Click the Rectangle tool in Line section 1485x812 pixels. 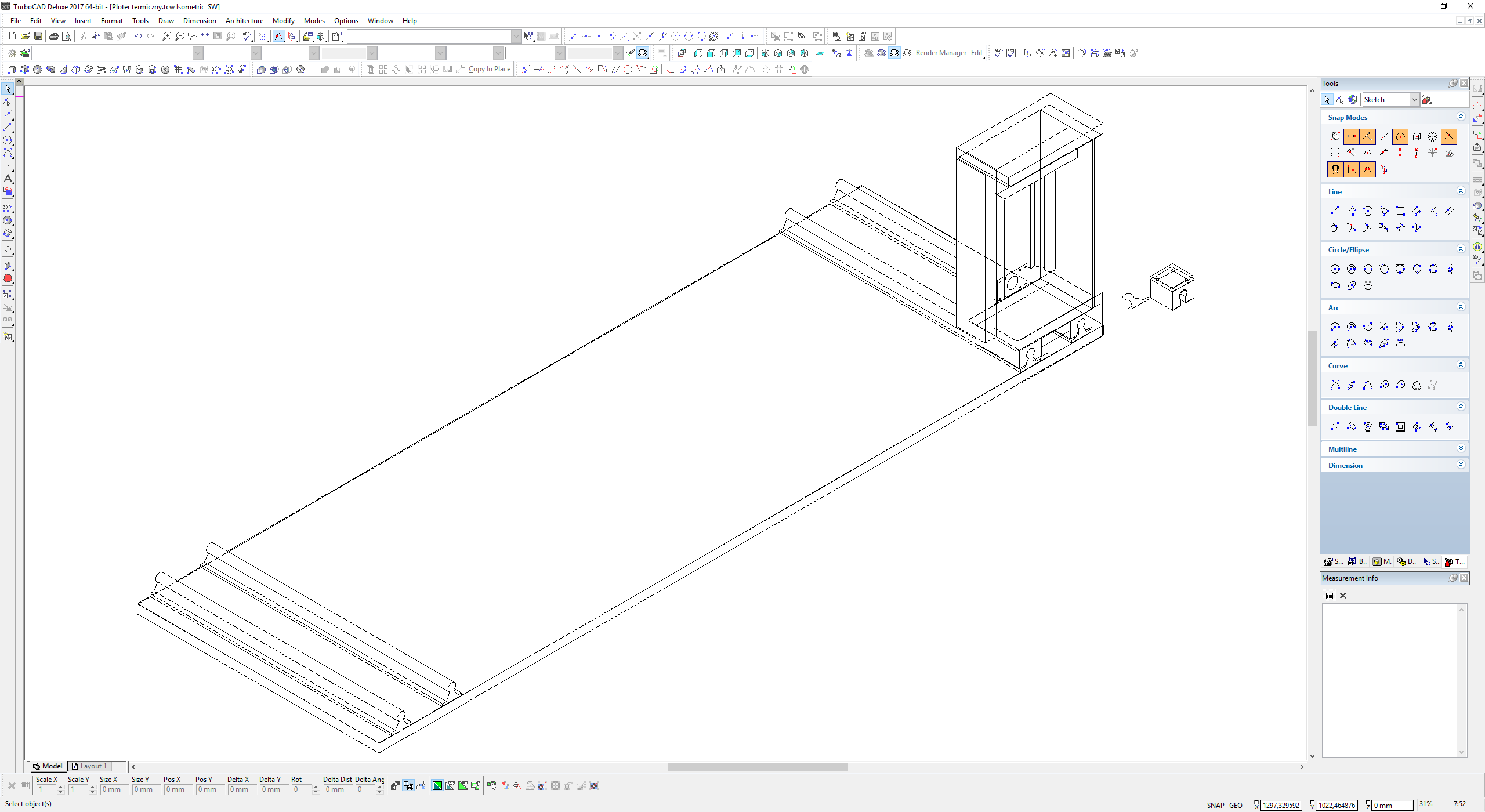1400,211
